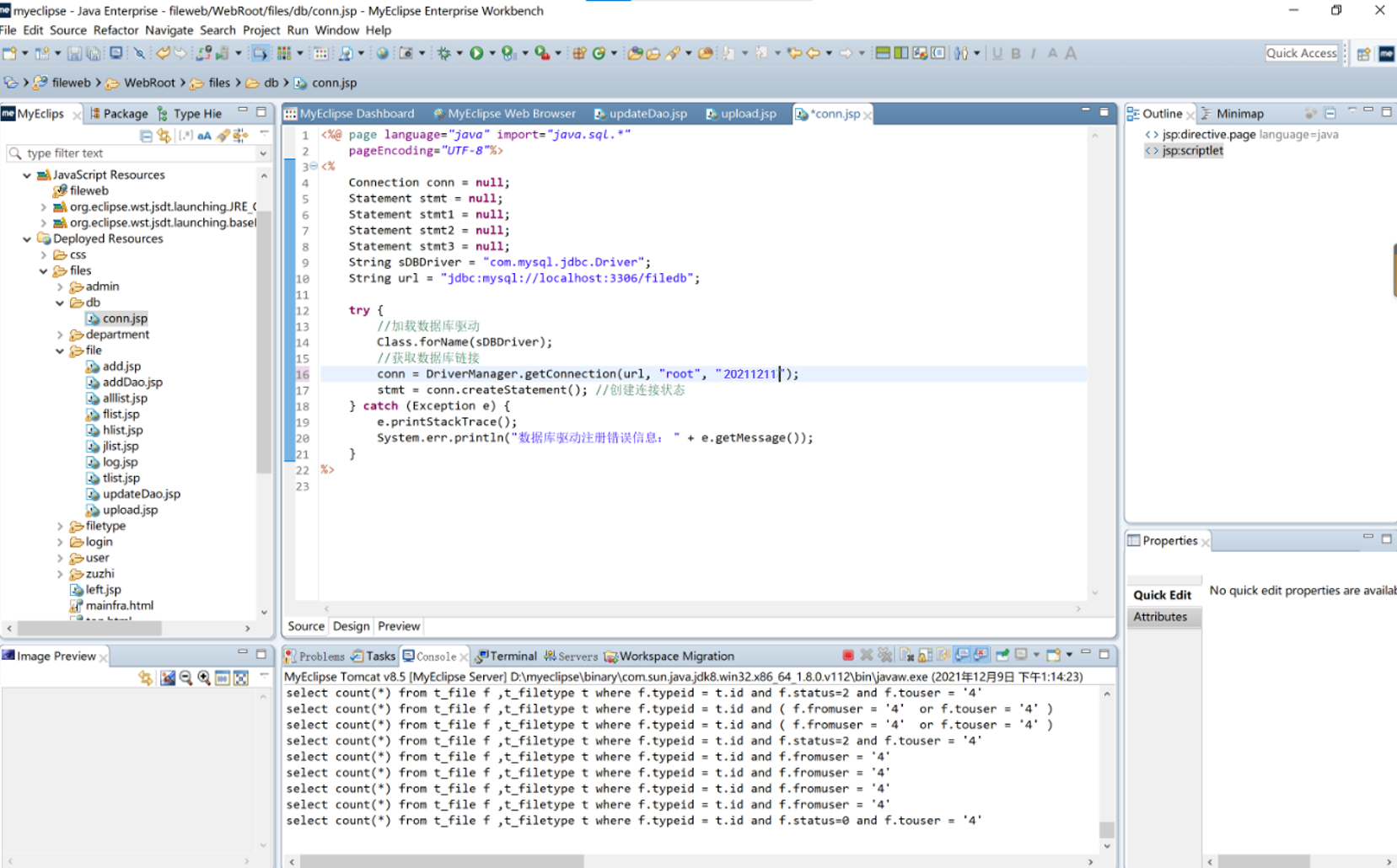Maximize the editor area
This screenshot has width=1397, height=868.
click(1104, 112)
